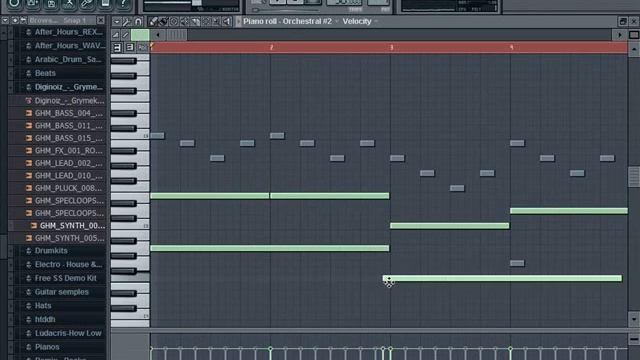Expand the After_Hours_REX folder
Viewport: 640px width, 360px height.
65,32
